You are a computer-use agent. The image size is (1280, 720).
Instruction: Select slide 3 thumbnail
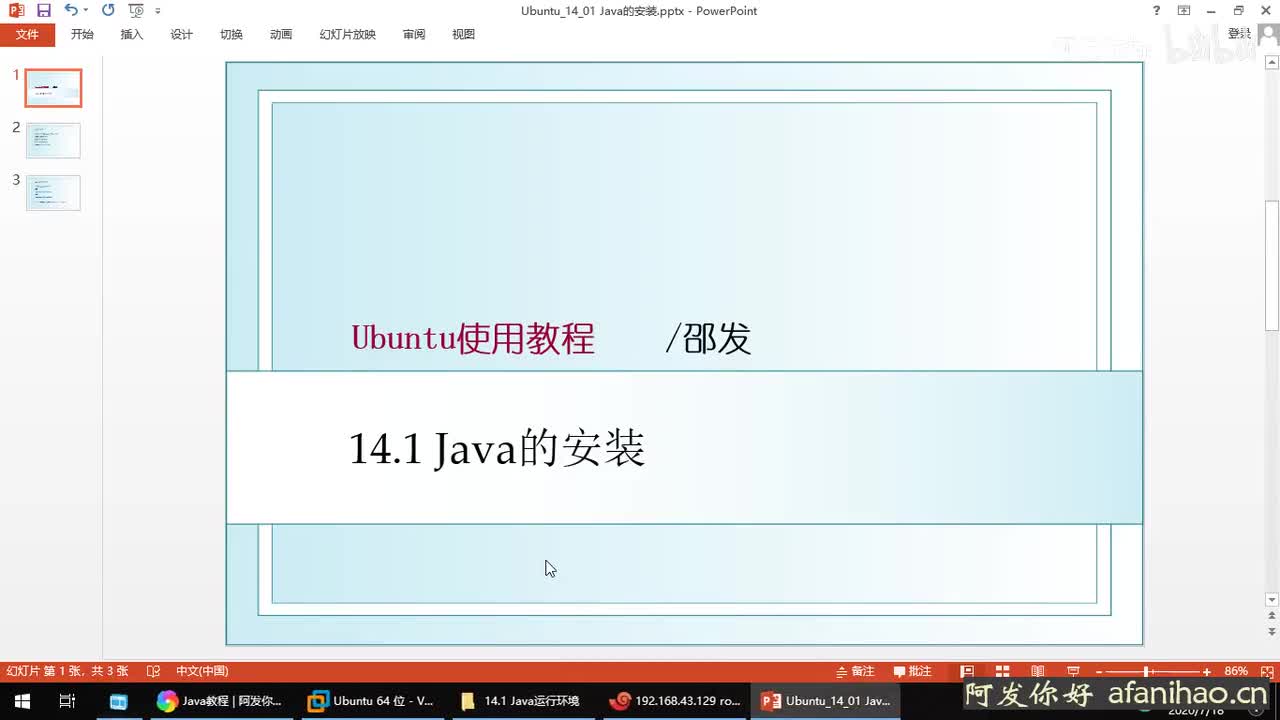tap(53, 192)
